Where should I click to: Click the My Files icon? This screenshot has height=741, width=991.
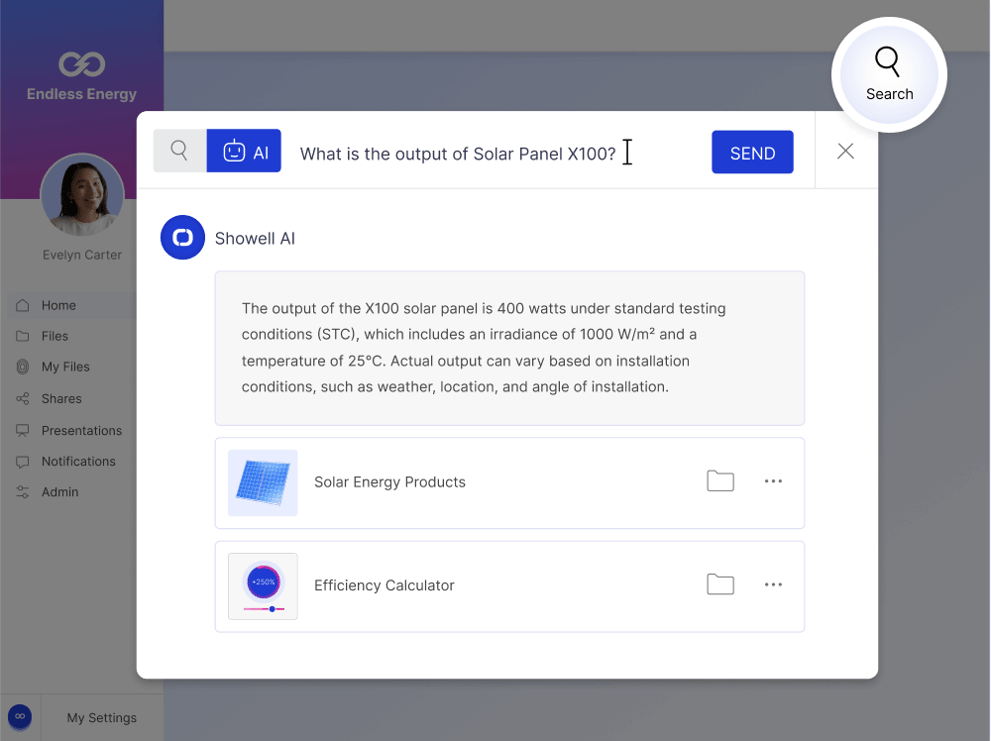click(x=24, y=367)
